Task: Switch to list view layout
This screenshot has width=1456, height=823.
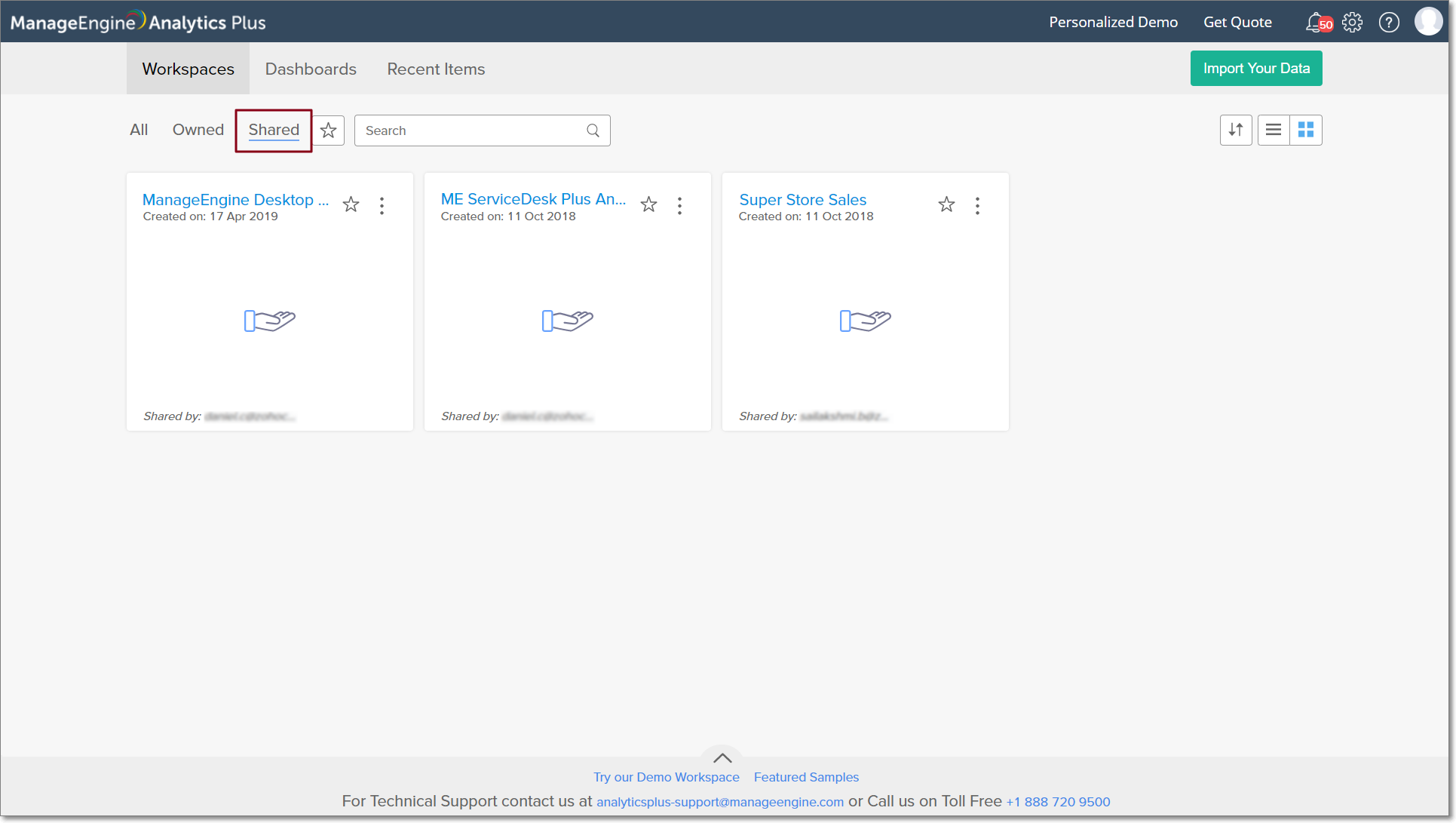Action: pos(1274,130)
